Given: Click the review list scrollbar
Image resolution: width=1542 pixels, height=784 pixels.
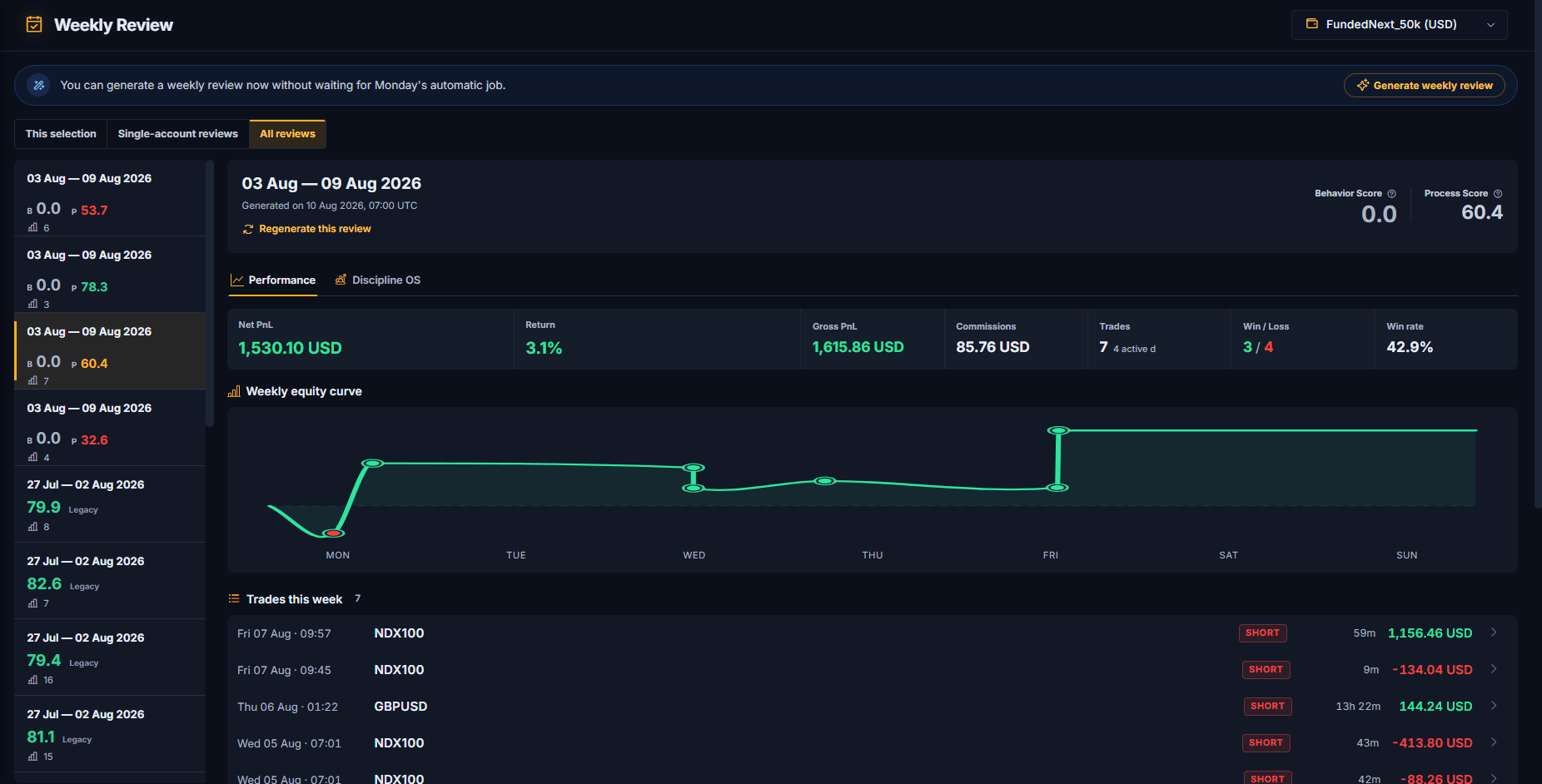Looking at the screenshot, I should 210,293.
